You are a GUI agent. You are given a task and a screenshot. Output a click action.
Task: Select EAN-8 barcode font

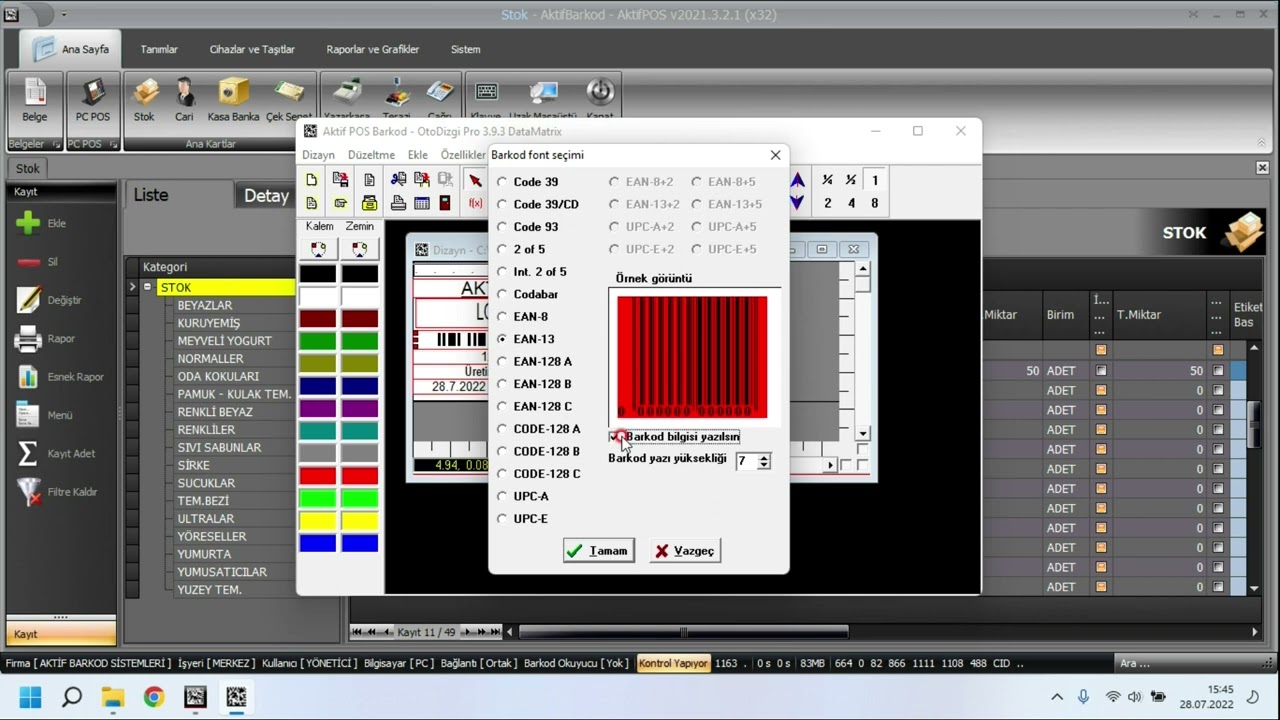[502, 317]
